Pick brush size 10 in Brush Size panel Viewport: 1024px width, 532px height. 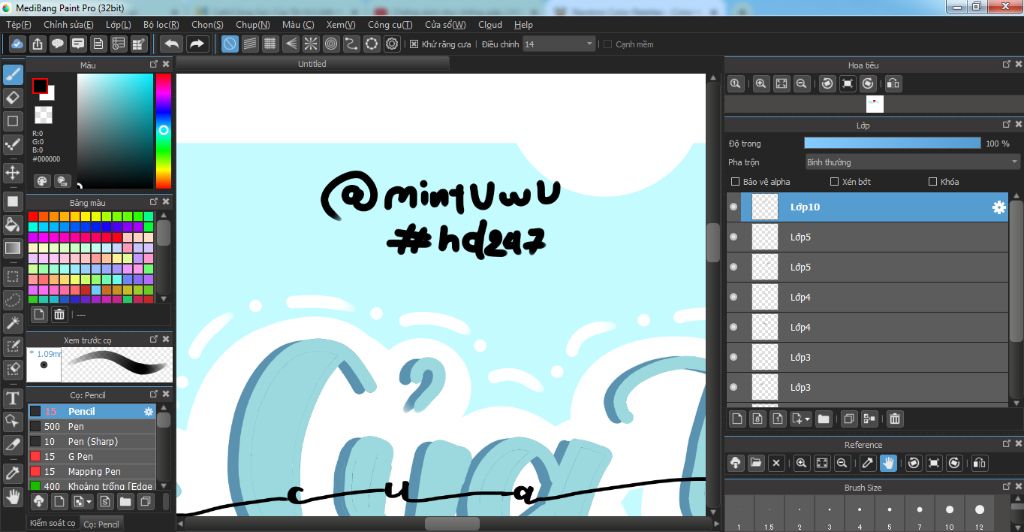(x=950, y=514)
